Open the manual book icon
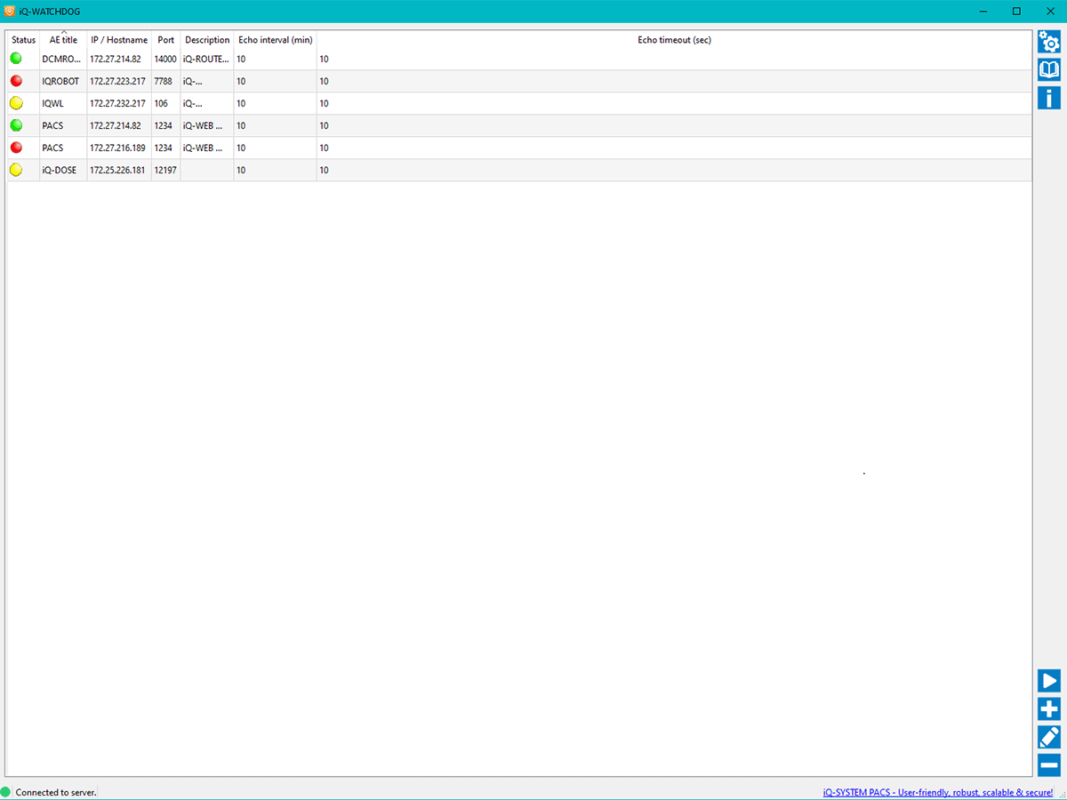This screenshot has height=800, width=1067. tap(1049, 69)
